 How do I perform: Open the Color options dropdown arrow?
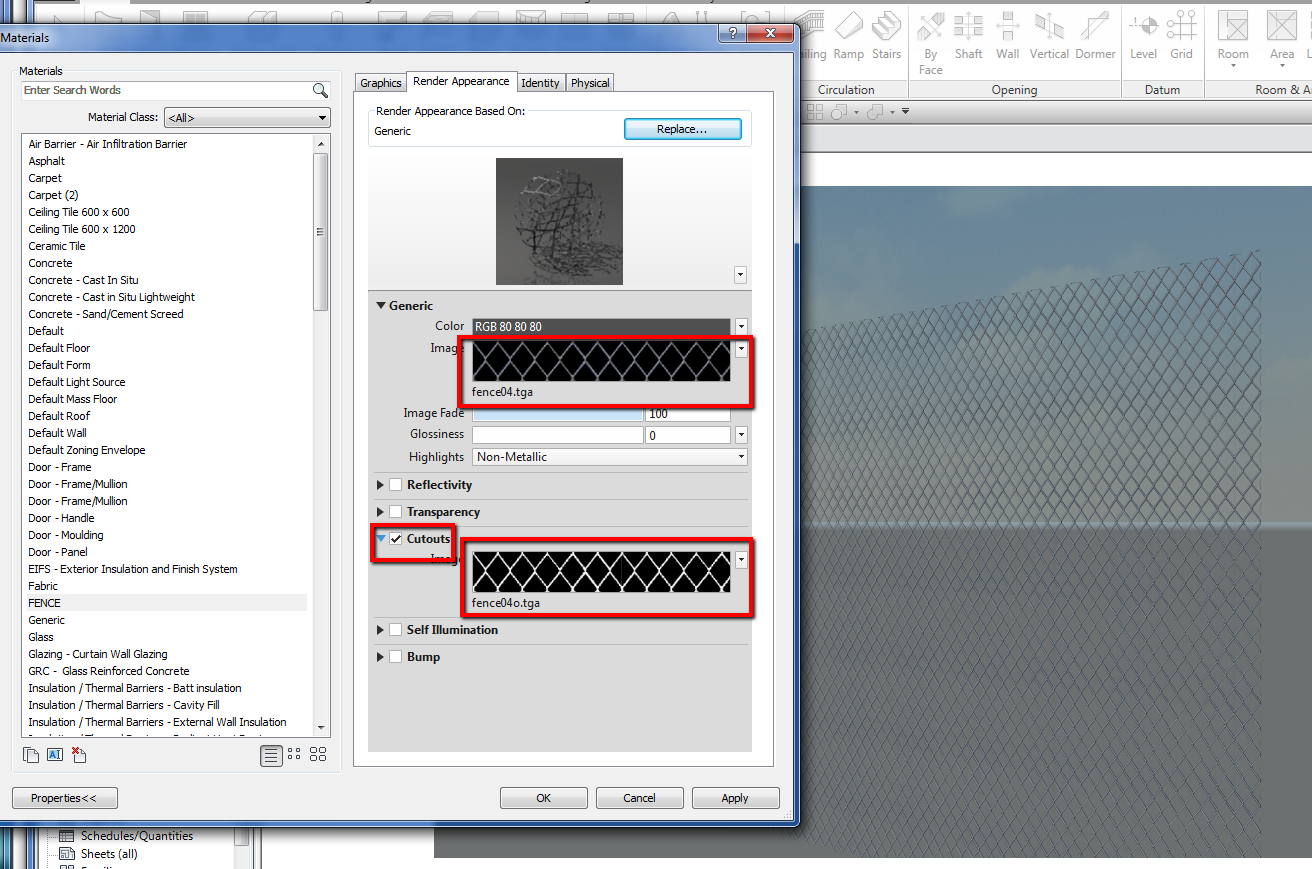(741, 326)
